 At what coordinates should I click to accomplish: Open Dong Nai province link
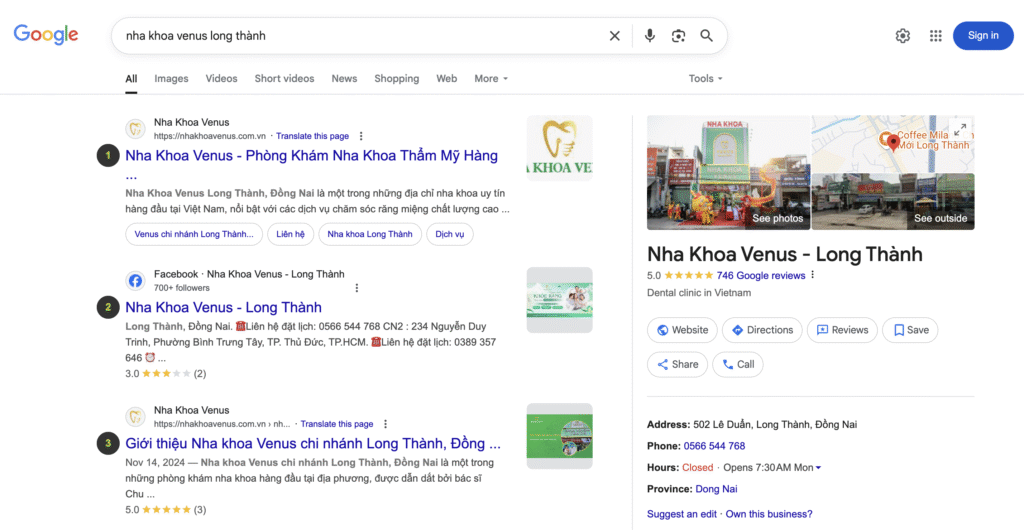(716, 489)
